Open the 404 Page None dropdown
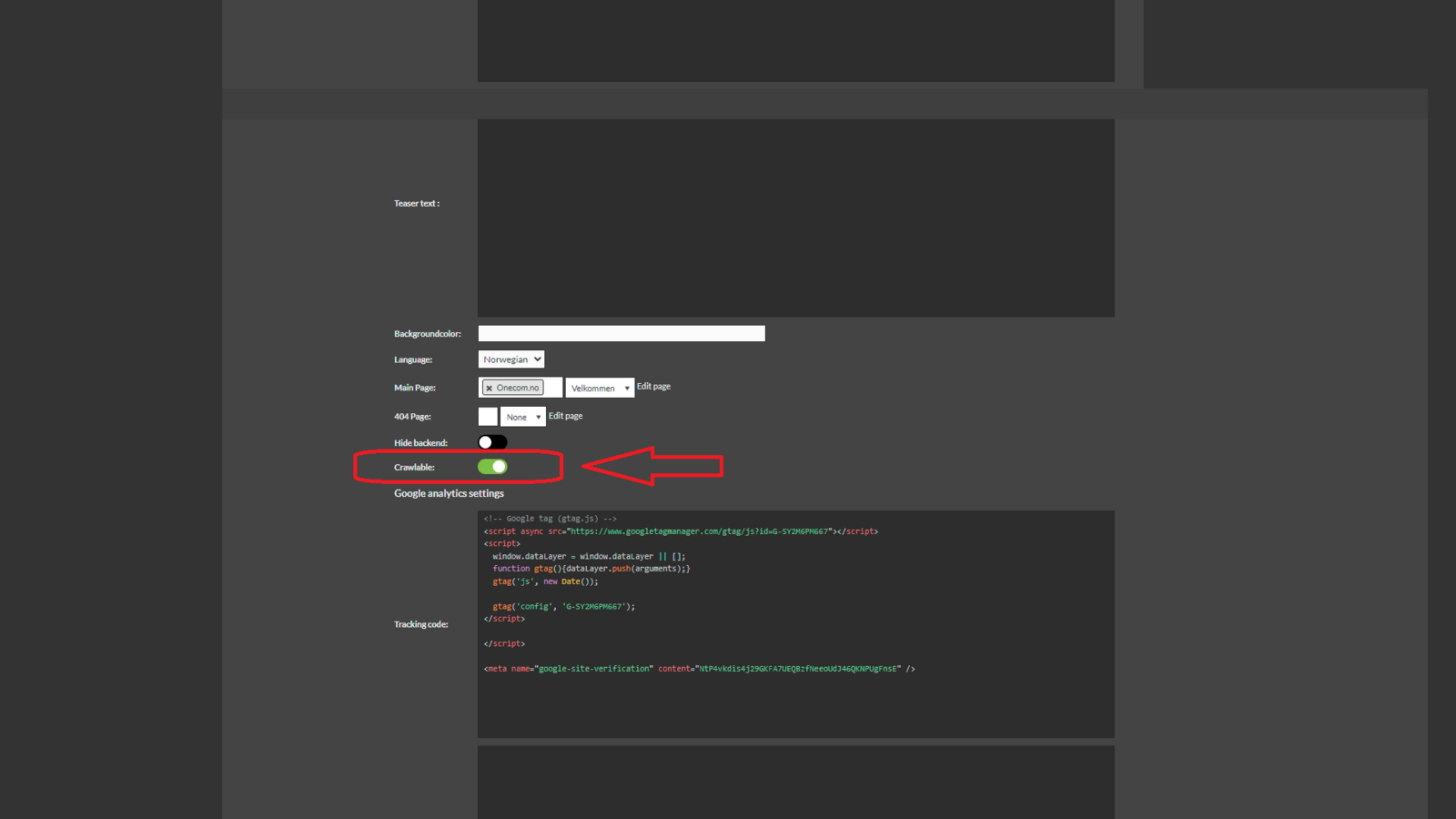The width and height of the screenshot is (1456, 819). pos(523,417)
